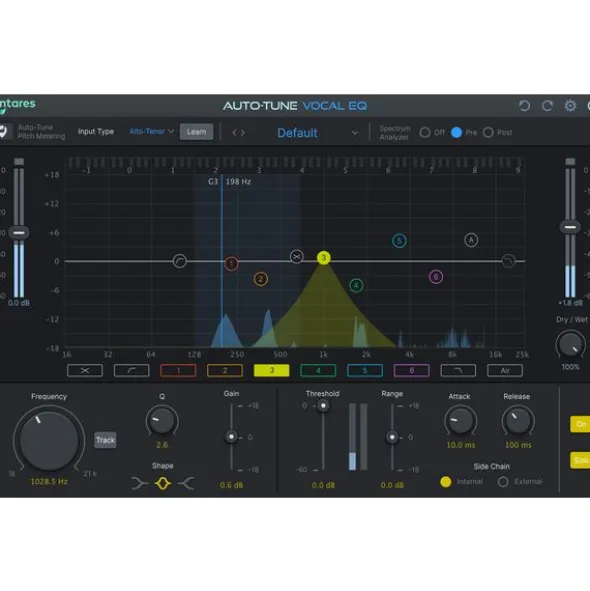The image size is (590, 591).
Task: Select the Air band node A
Action: [471, 240]
